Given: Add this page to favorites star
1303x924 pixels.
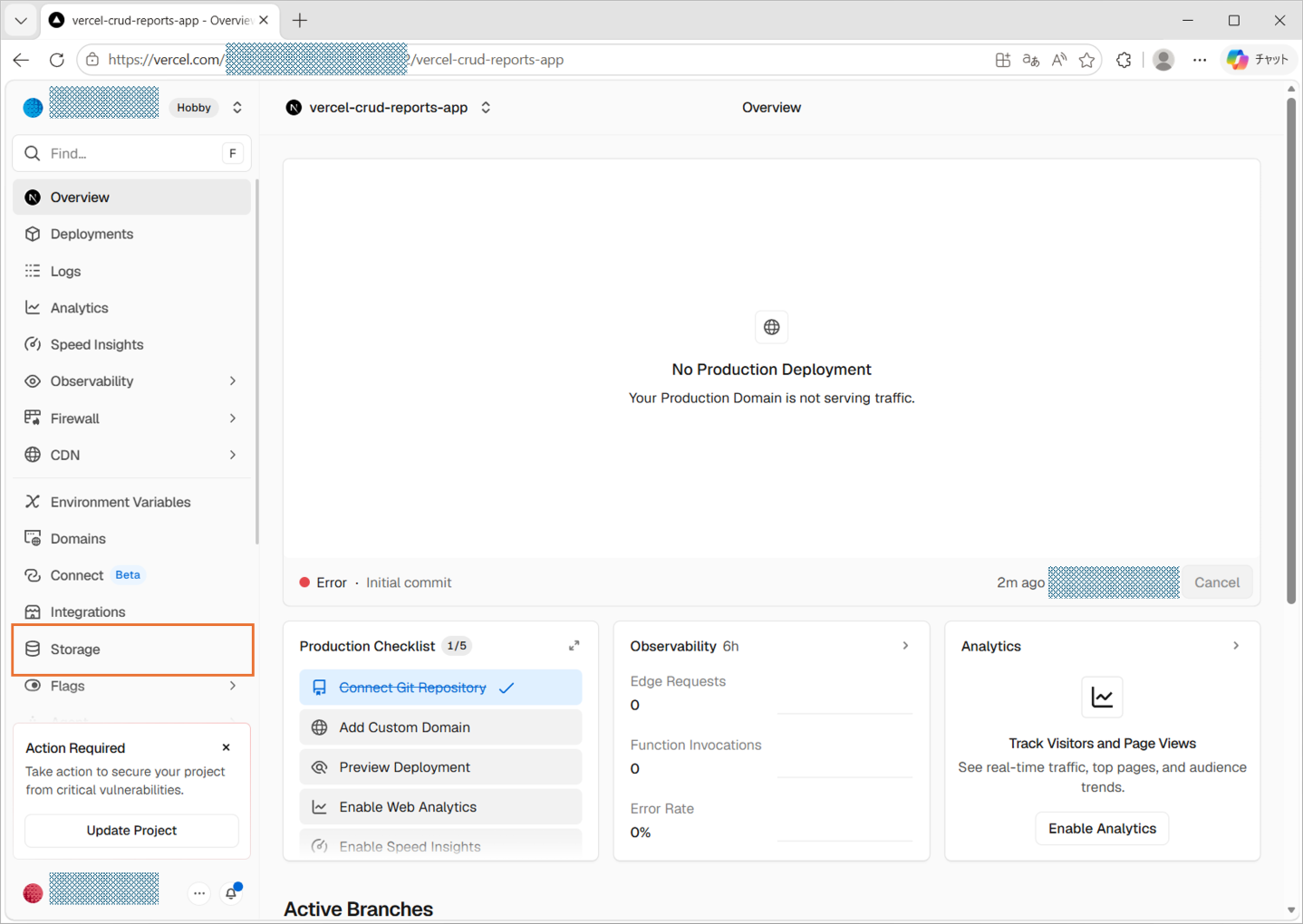Looking at the screenshot, I should point(1087,60).
